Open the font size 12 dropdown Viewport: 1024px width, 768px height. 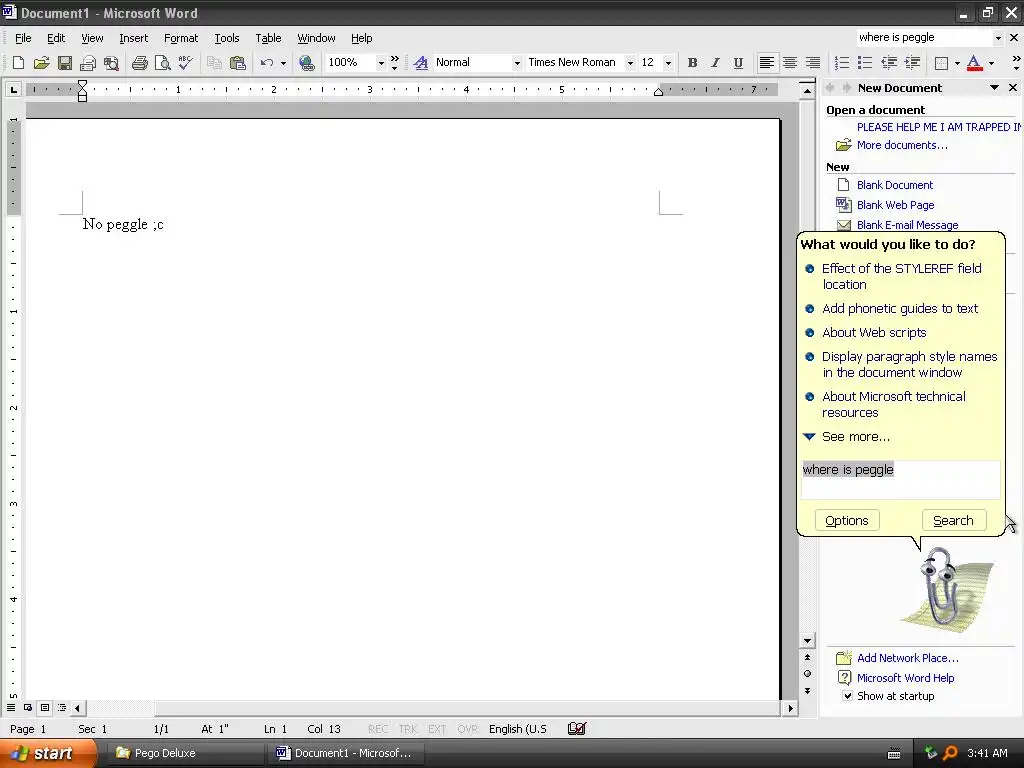click(x=668, y=63)
